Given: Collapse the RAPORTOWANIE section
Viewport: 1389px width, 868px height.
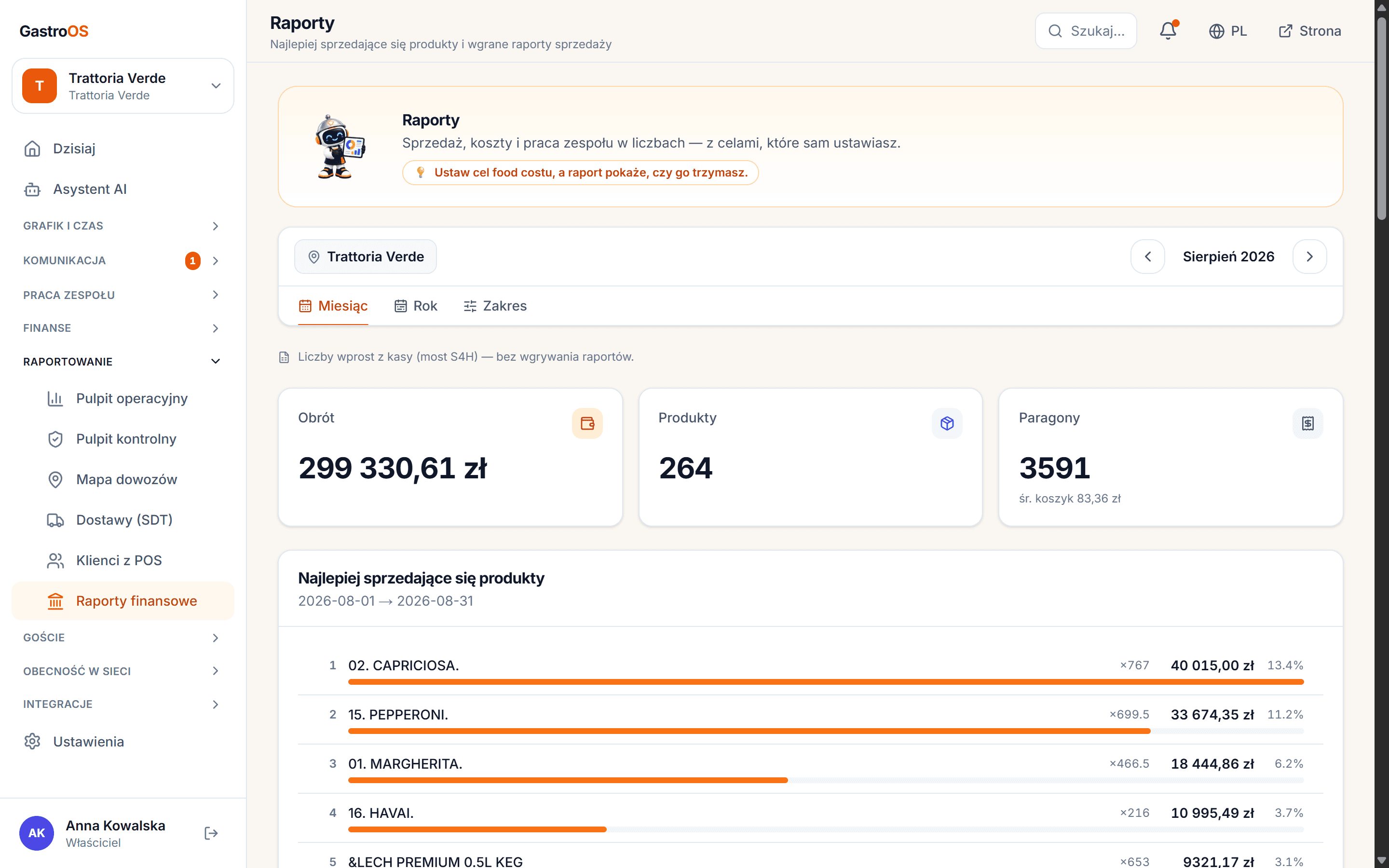Looking at the screenshot, I should (x=122, y=361).
